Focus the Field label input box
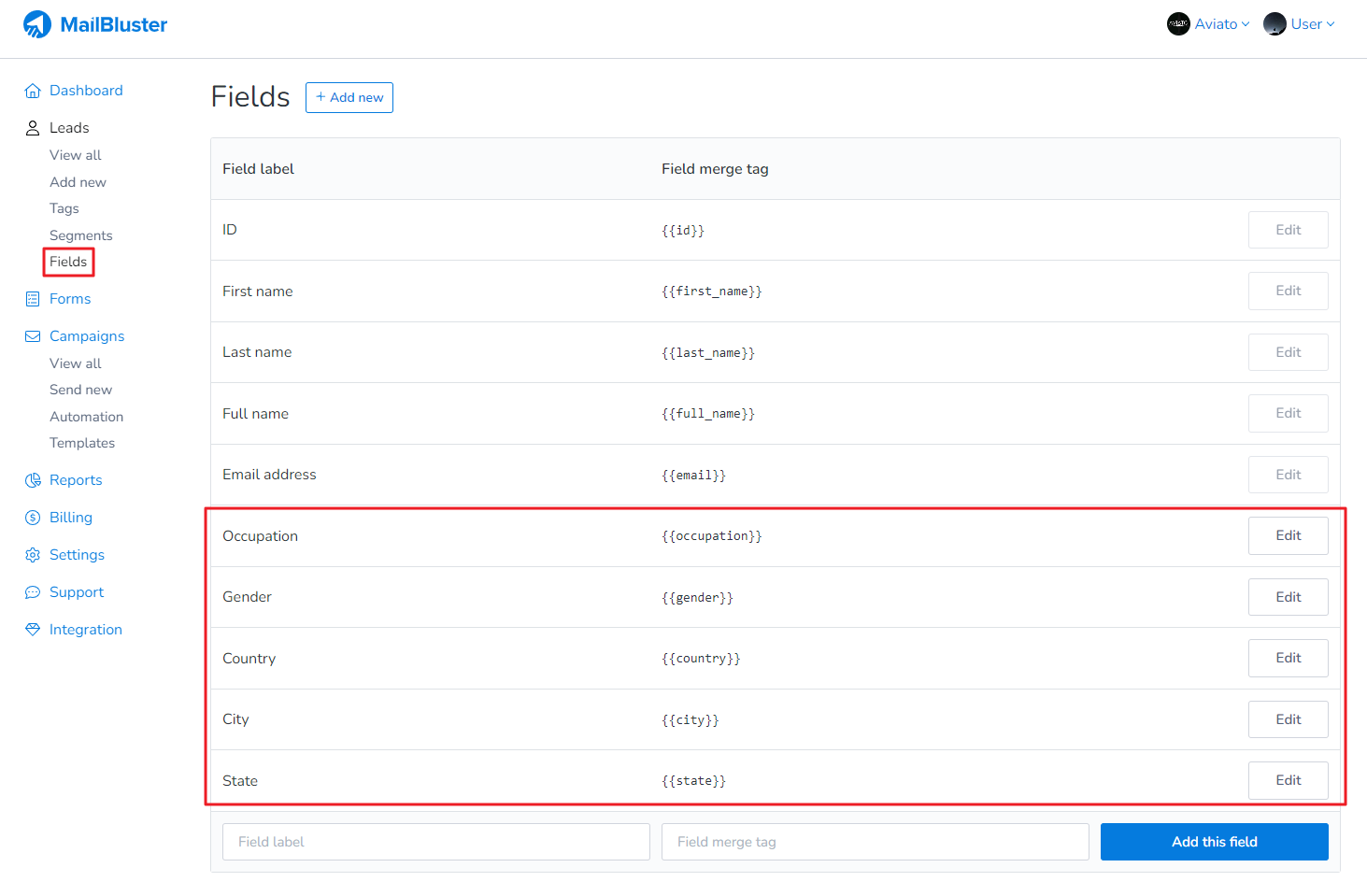 coord(435,842)
